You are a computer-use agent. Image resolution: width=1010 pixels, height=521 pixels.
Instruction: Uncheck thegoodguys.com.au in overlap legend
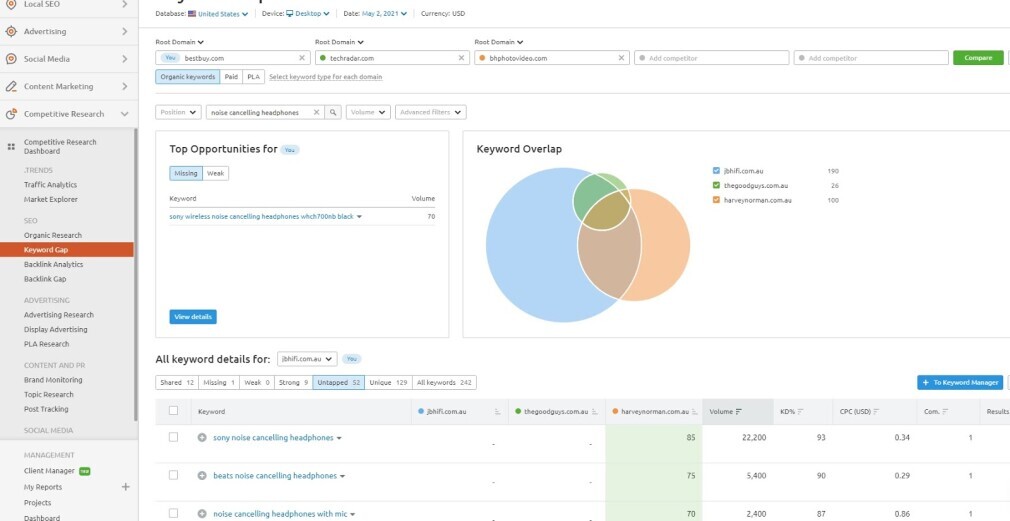716,185
